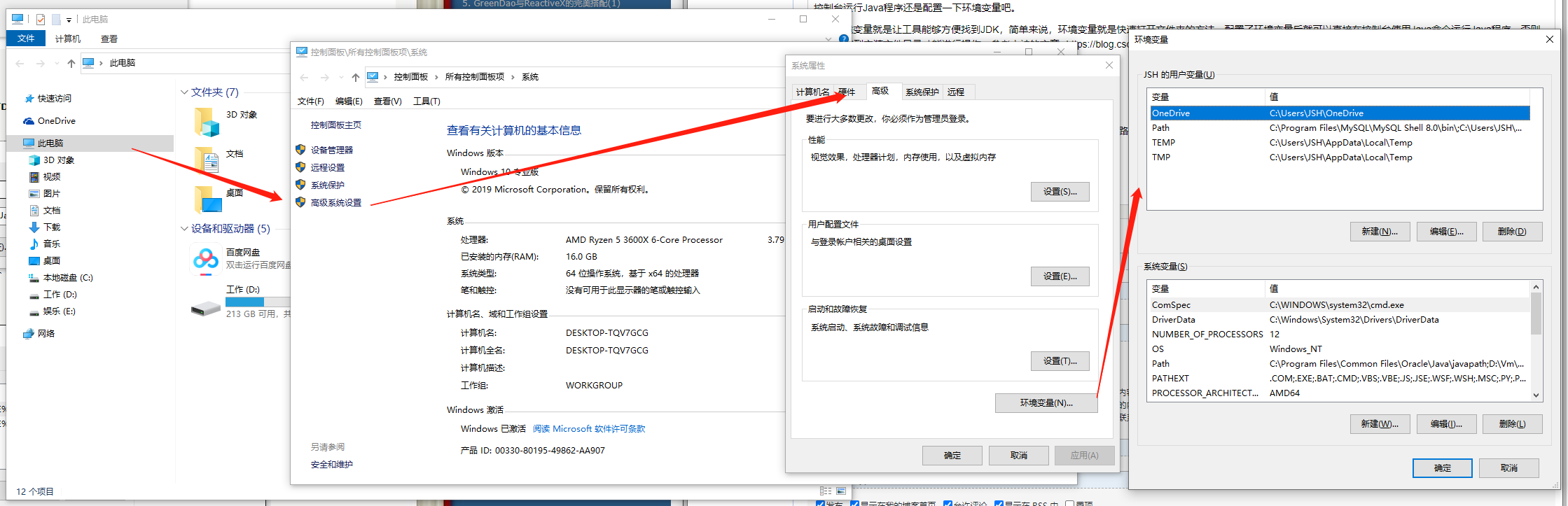The width and height of the screenshot is (1568, 506).
Task: Click the Up arrow in the Control Panel window
Action: click(x=356, y=77)
